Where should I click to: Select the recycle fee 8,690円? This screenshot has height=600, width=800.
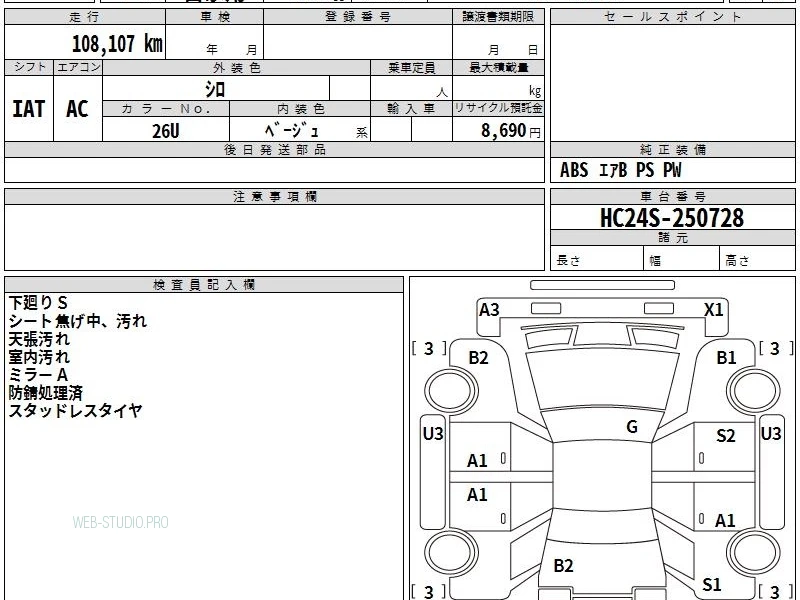511,131
